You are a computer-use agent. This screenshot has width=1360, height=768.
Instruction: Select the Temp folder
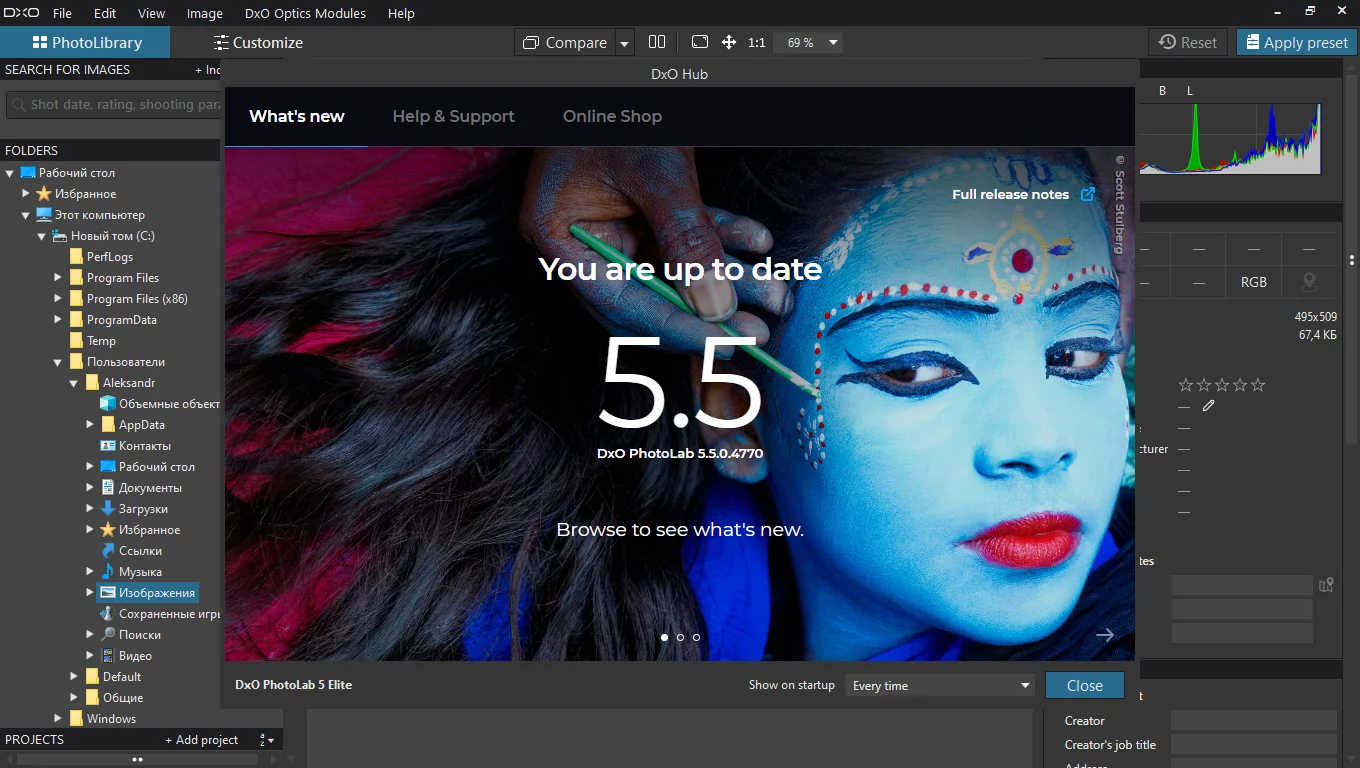click(101, 341)
